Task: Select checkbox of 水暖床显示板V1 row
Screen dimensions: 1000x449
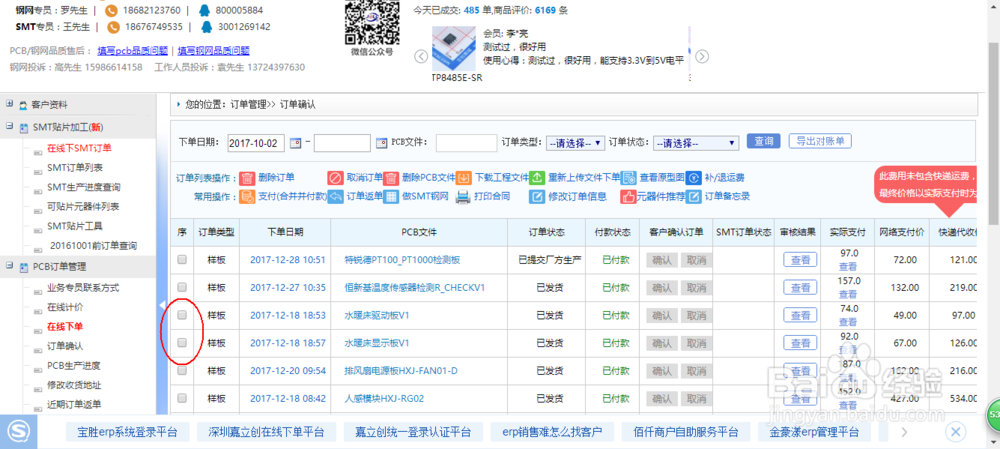Action: pyautogui.click(x=182, y=342)
